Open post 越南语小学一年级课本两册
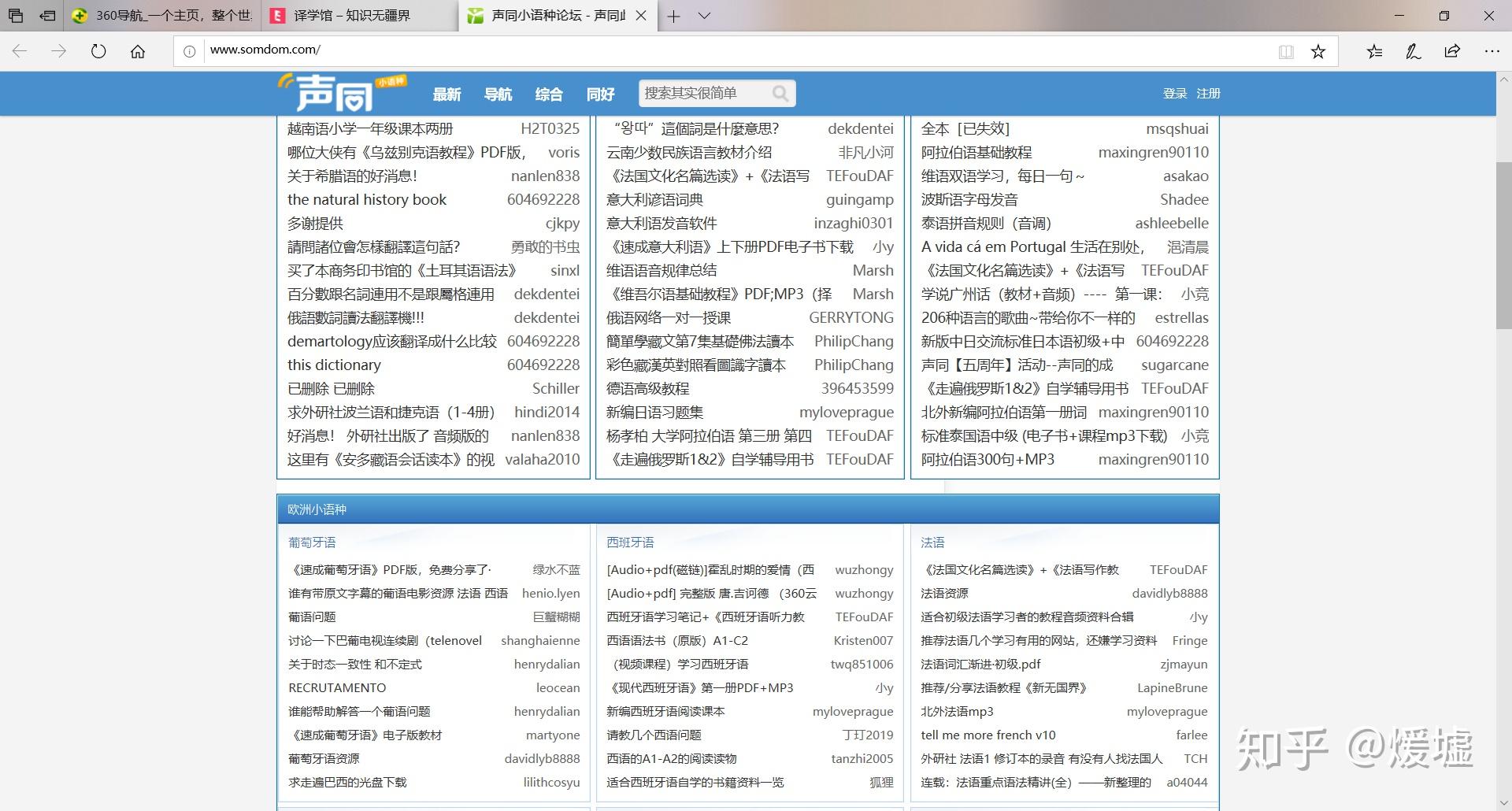Screen dimensions: 1512x811 370,128
